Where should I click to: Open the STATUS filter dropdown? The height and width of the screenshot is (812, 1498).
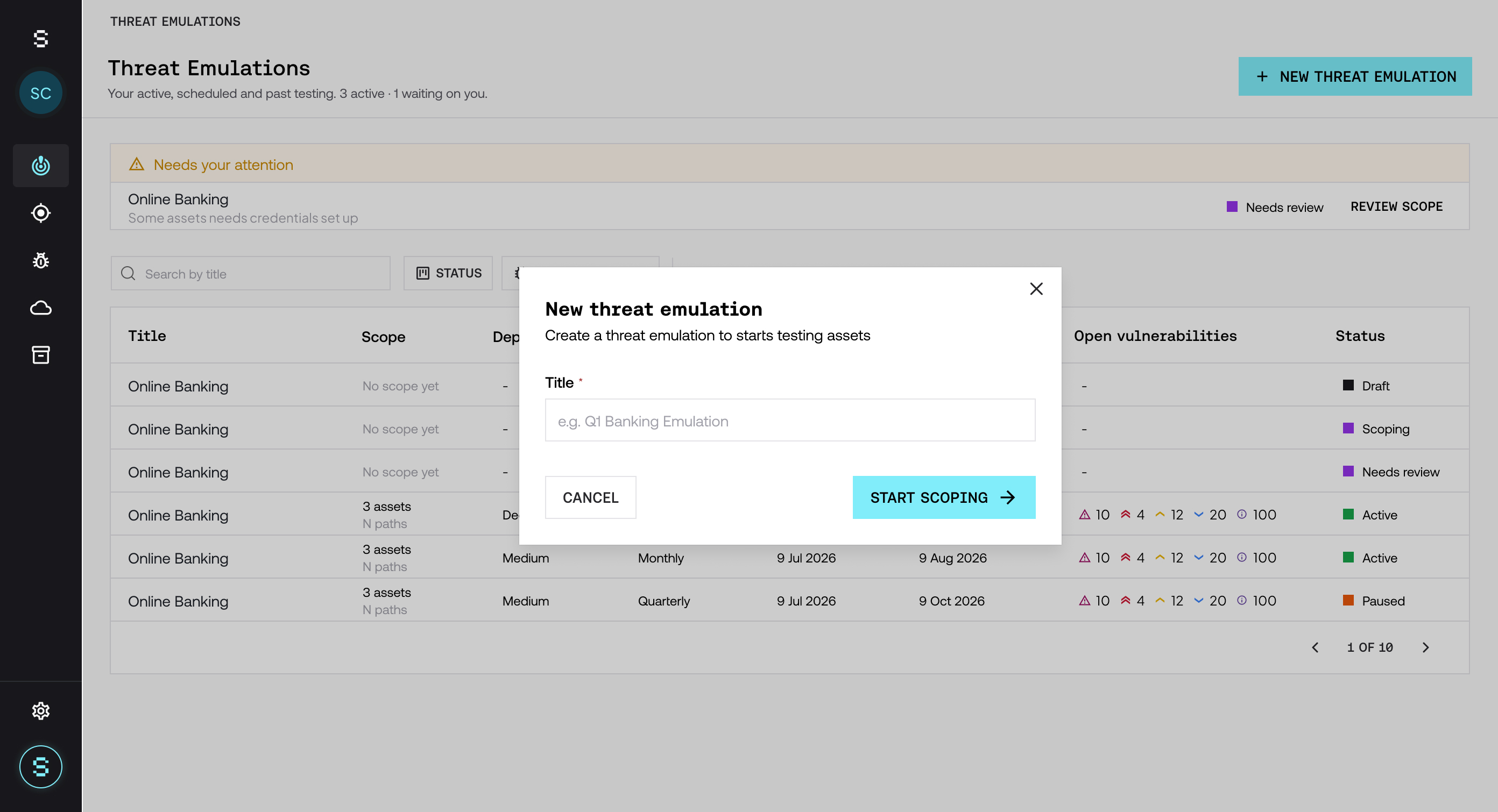pos(448,273)
